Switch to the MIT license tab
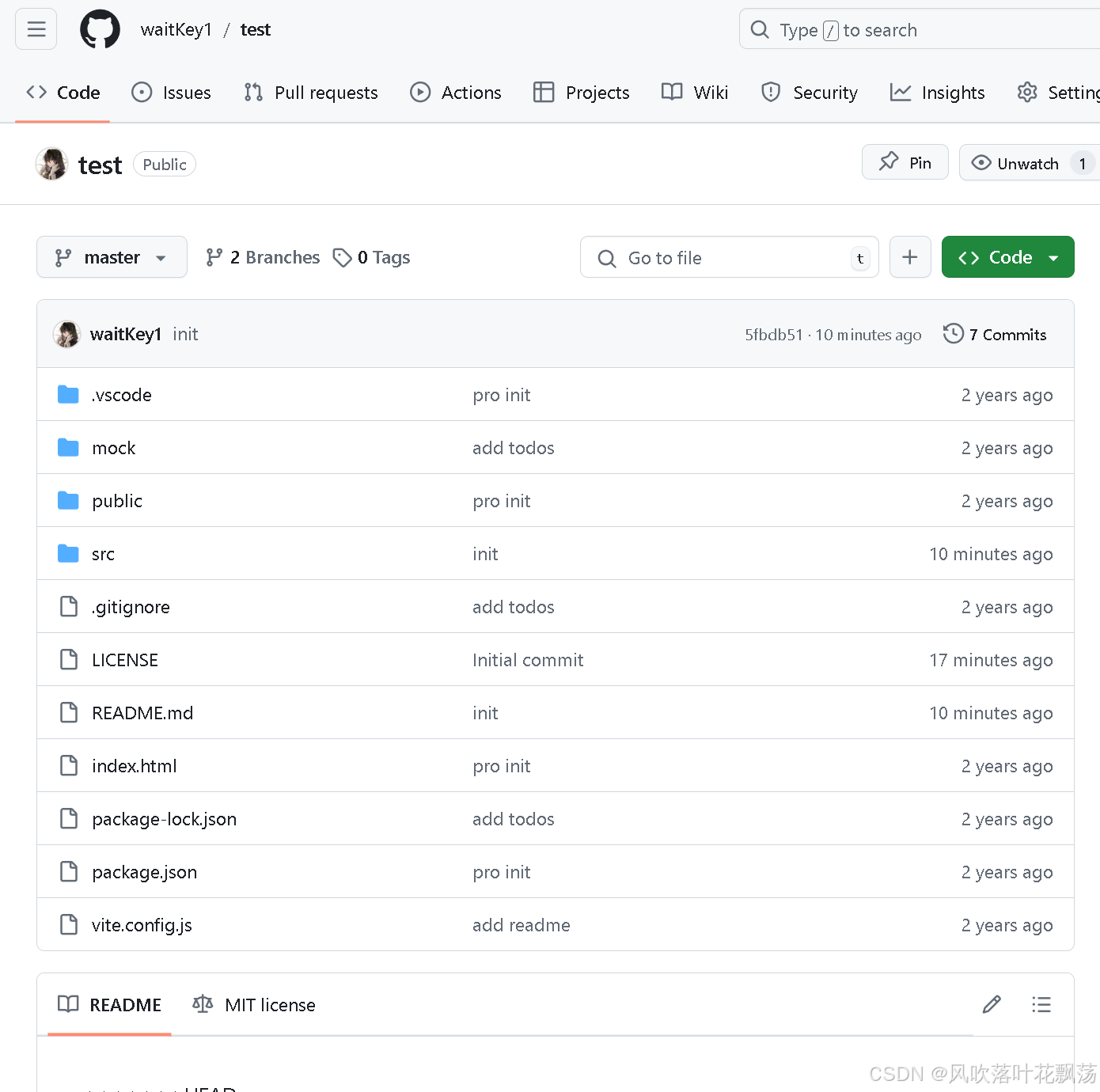The image size is (1100, 1092). point(254,1004)
